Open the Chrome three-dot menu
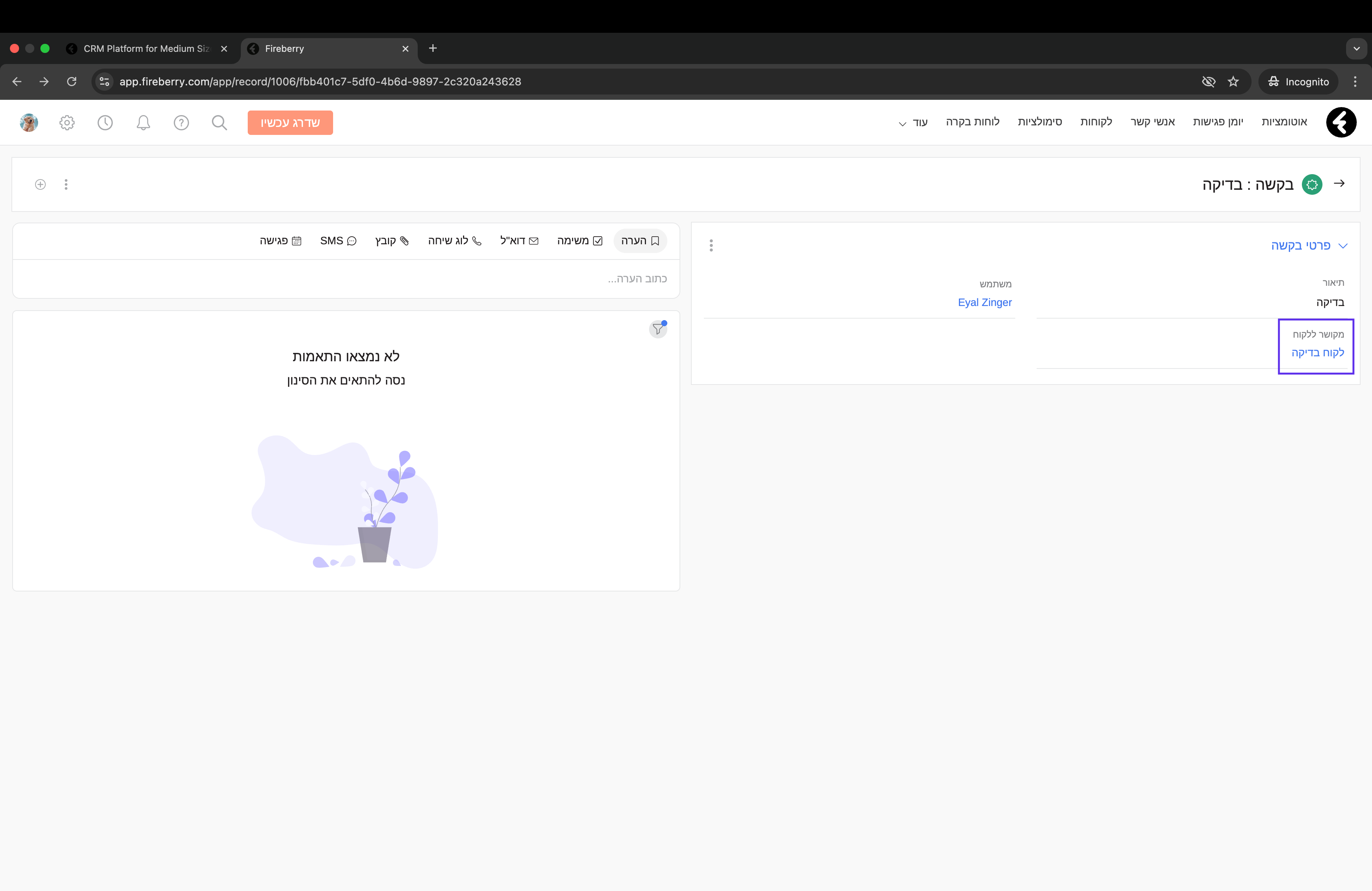This screenshot has height=891, width=1372. [x=1355, y=81]
